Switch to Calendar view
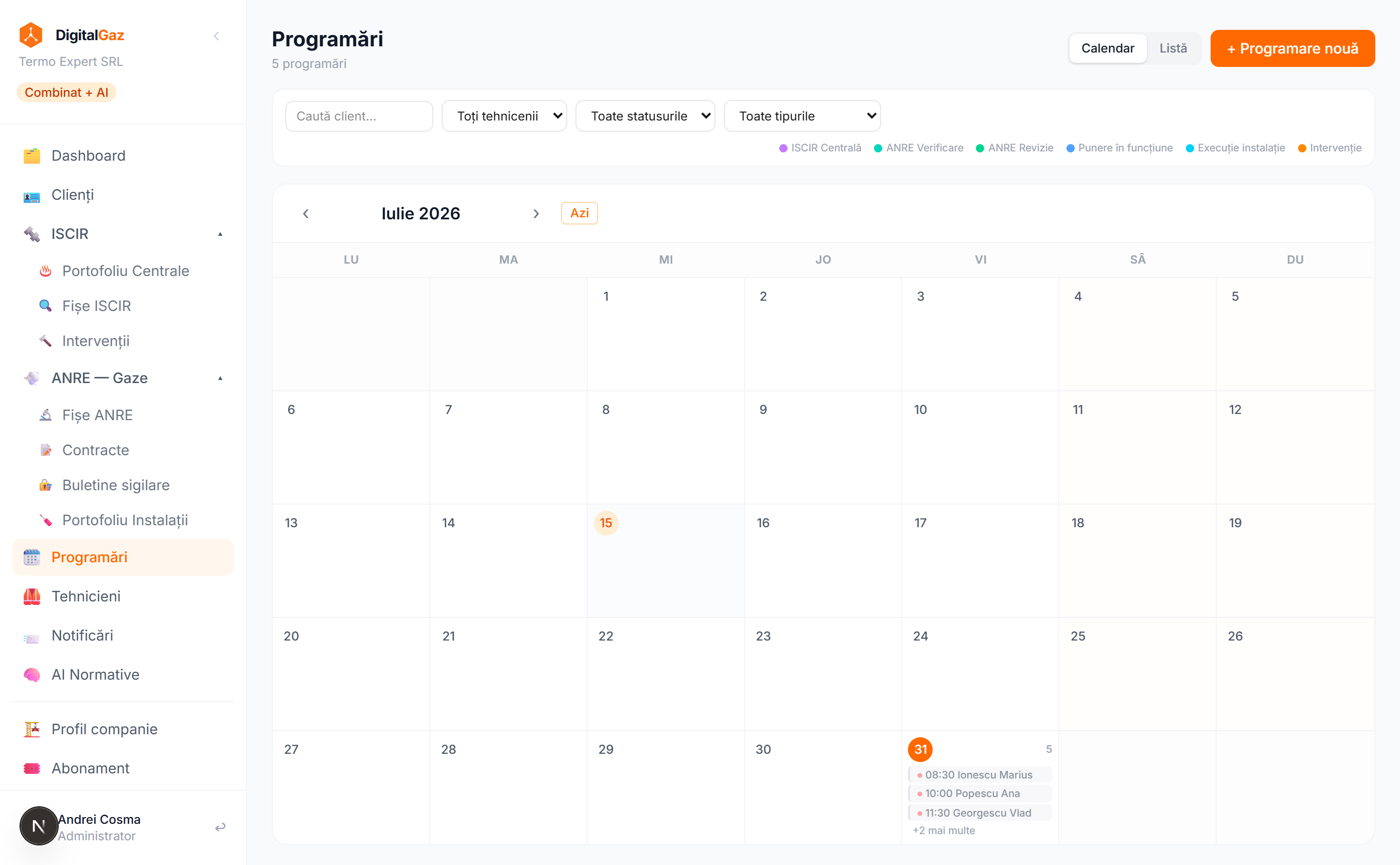 pyautogui.click(x=1107, y=48)
